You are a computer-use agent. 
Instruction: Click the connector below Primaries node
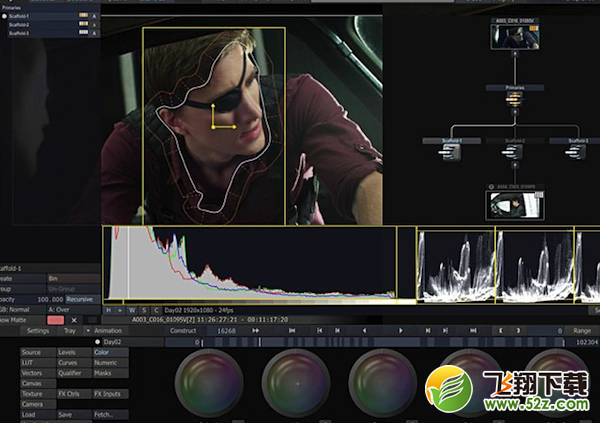(515, 112)
